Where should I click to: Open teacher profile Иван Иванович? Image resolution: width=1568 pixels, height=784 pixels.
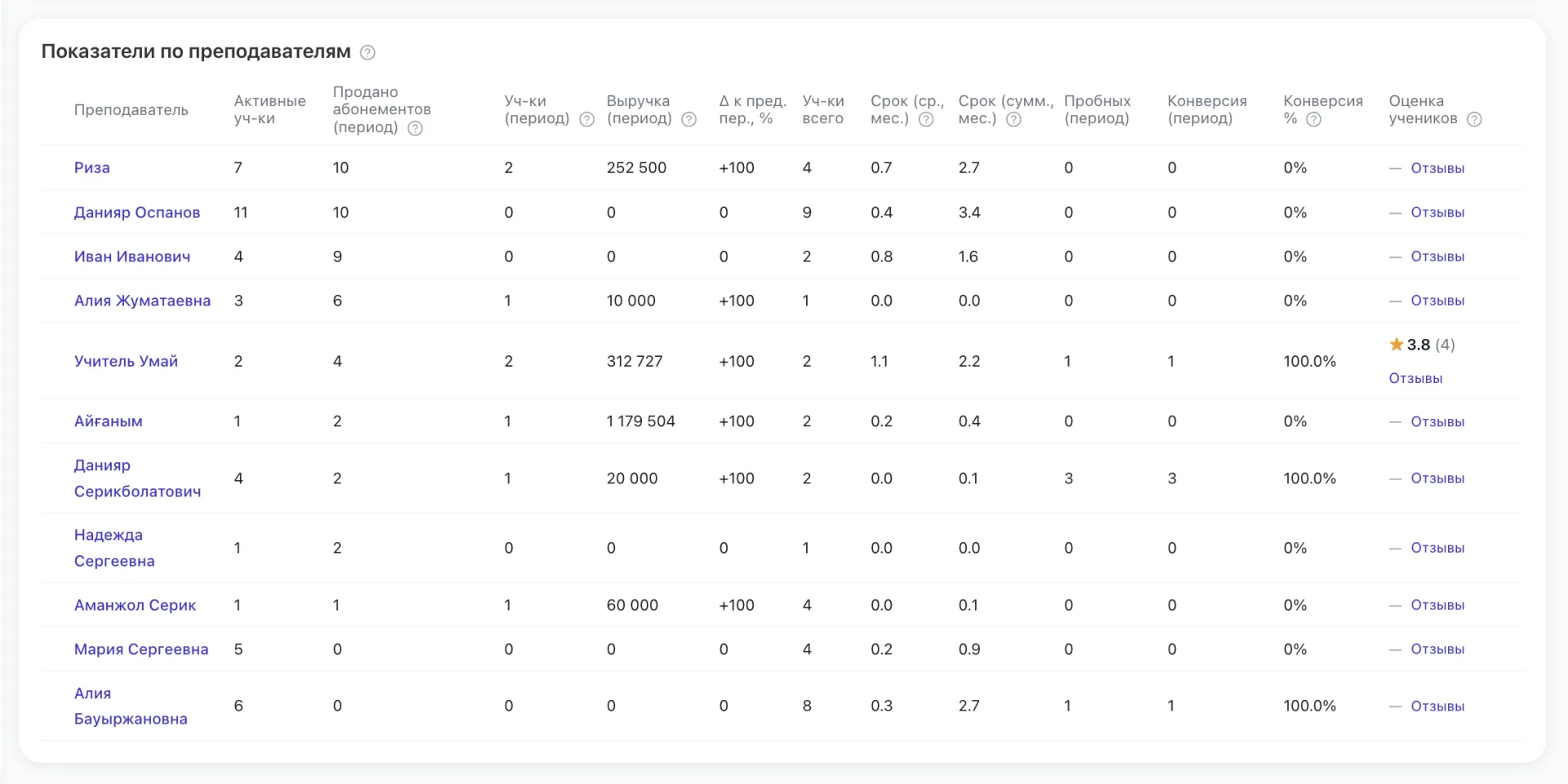pyautogui.click(x=132, y=256)
